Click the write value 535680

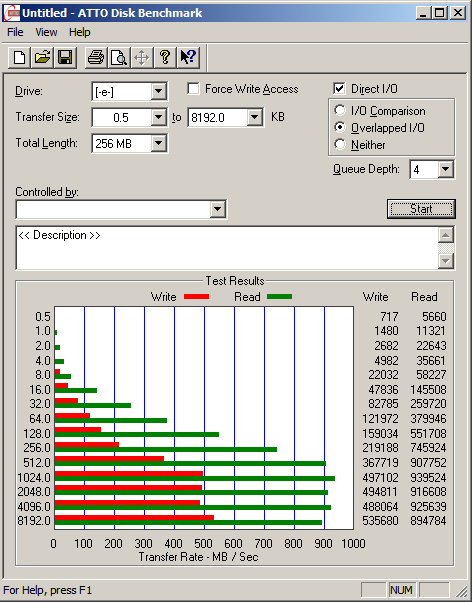380,521
